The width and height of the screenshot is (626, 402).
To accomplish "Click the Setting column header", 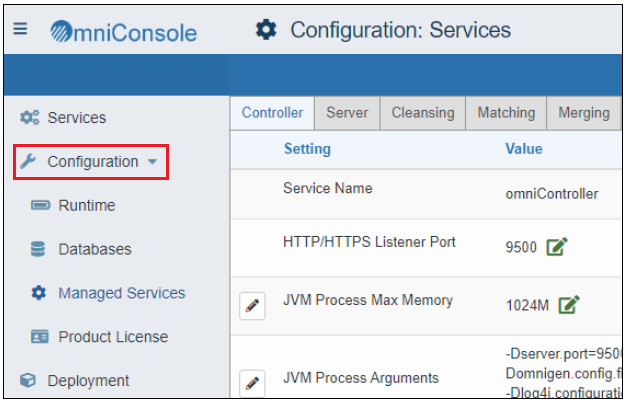I will pos(307,149).
